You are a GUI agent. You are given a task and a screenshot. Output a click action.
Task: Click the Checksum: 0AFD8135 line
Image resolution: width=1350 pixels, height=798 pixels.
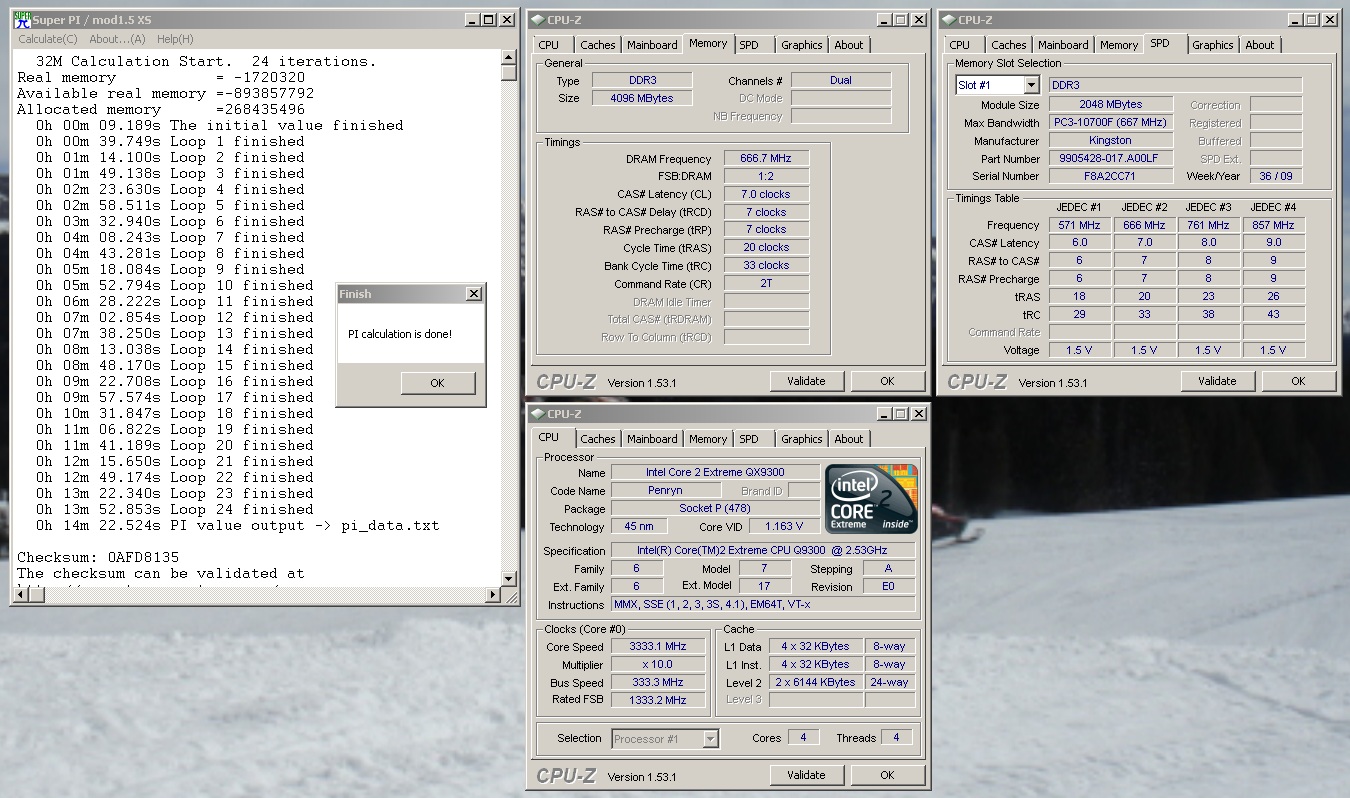98,557
